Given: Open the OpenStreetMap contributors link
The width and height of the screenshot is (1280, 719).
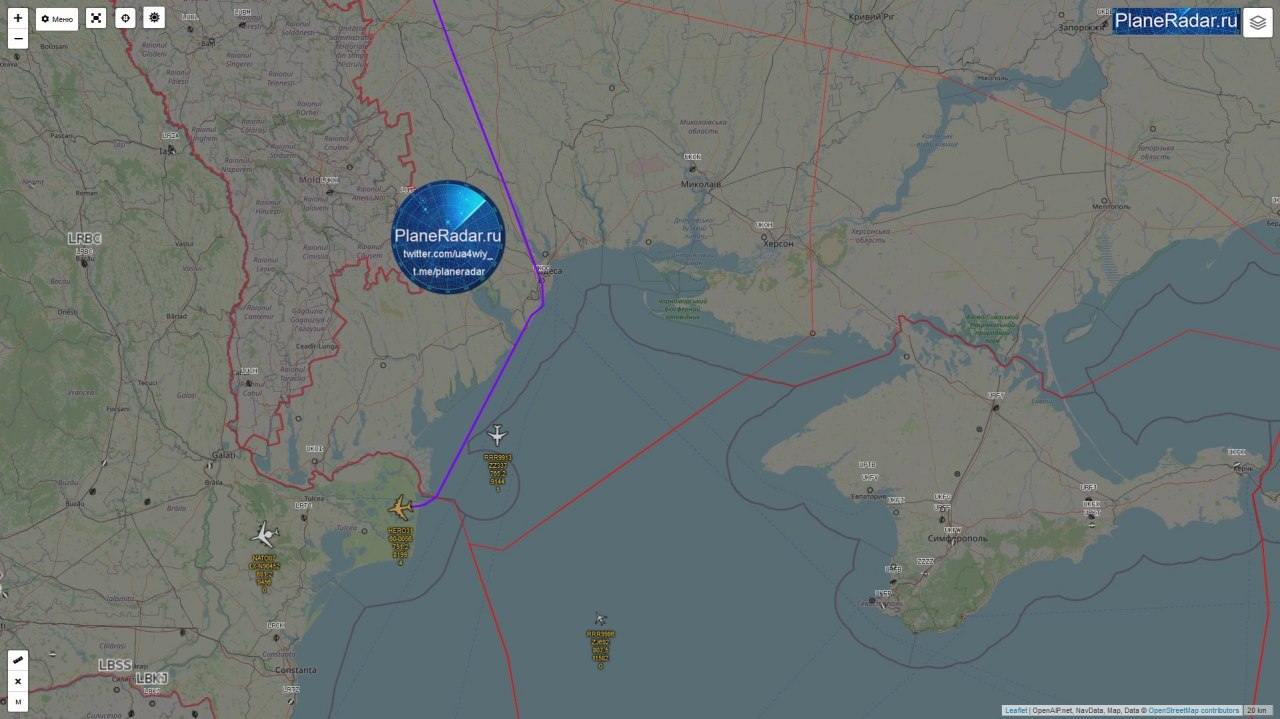Looking at the screenshot, I should click(1193, 711).
